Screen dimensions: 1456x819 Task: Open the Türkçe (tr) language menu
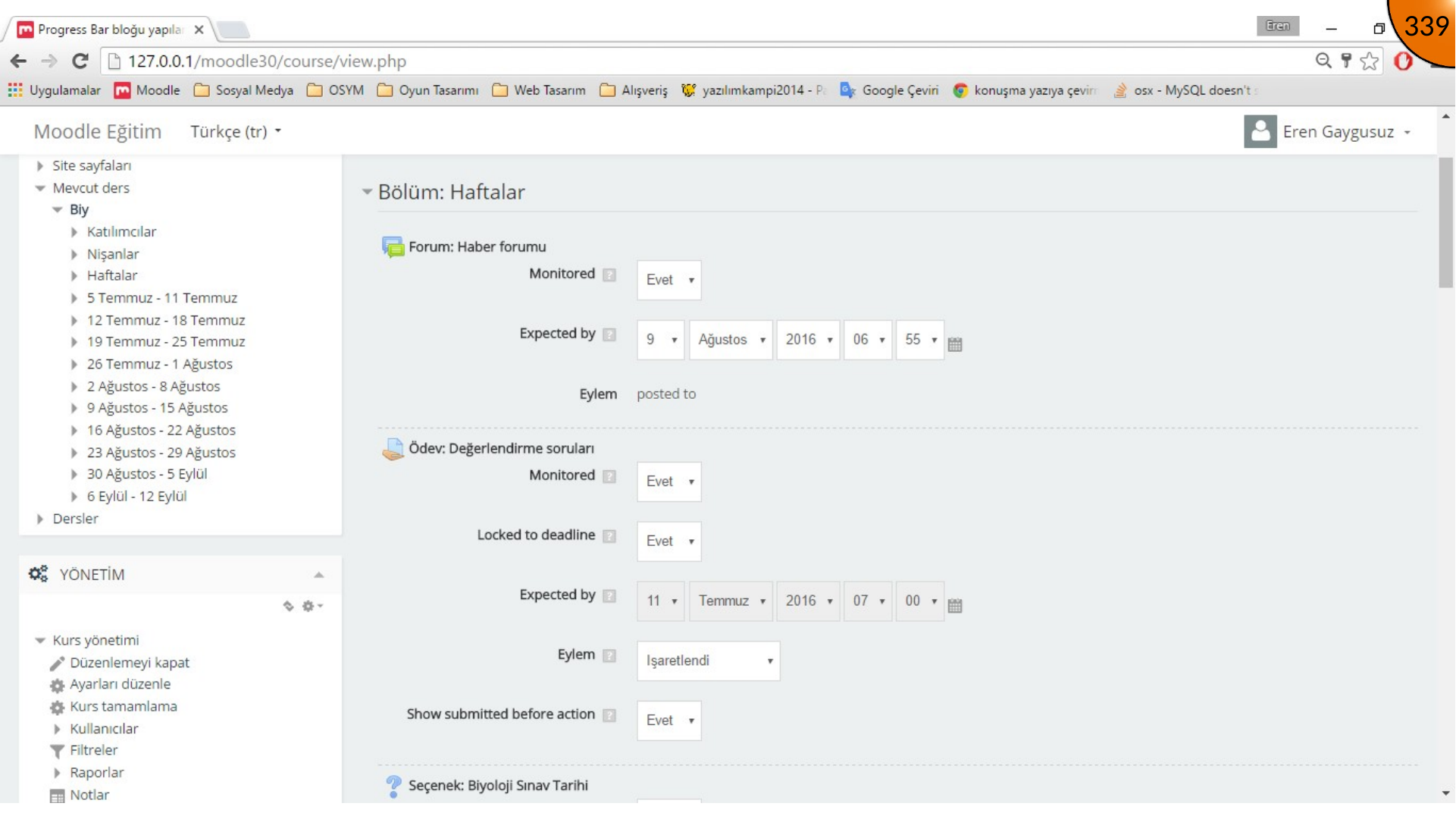pos(236,131)
